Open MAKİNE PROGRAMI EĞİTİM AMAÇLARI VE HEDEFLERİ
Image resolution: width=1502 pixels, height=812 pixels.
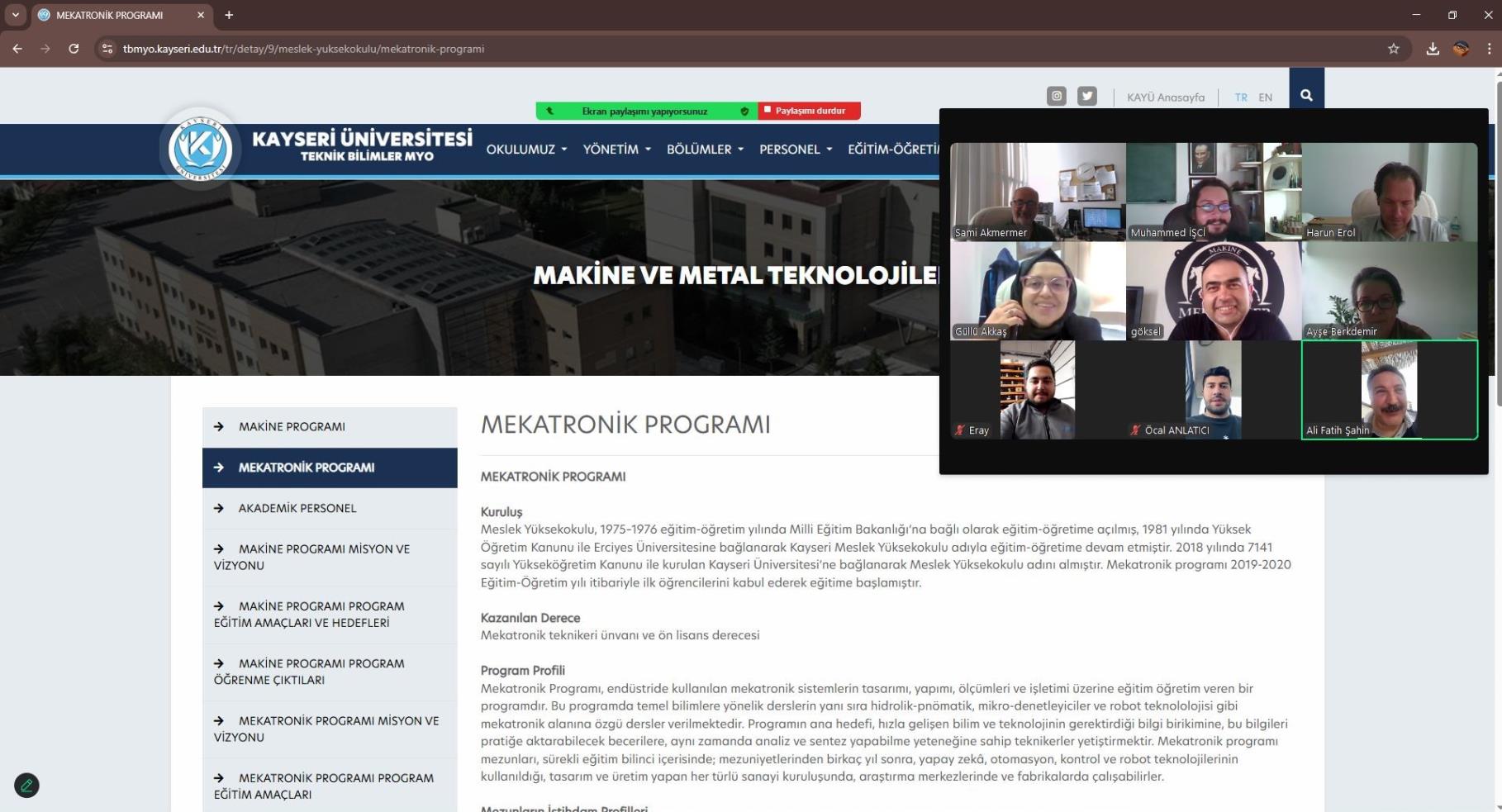330,615
